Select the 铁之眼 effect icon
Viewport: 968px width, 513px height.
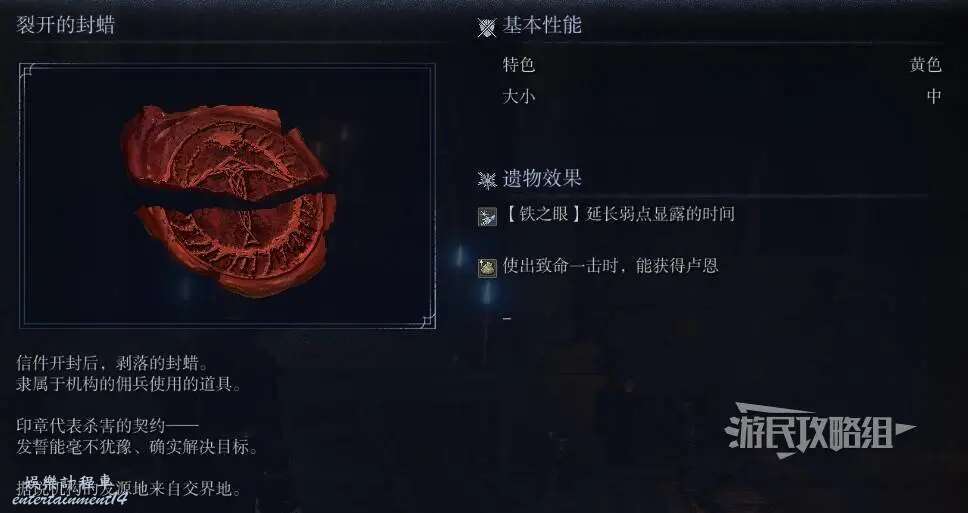pos(487,217)
